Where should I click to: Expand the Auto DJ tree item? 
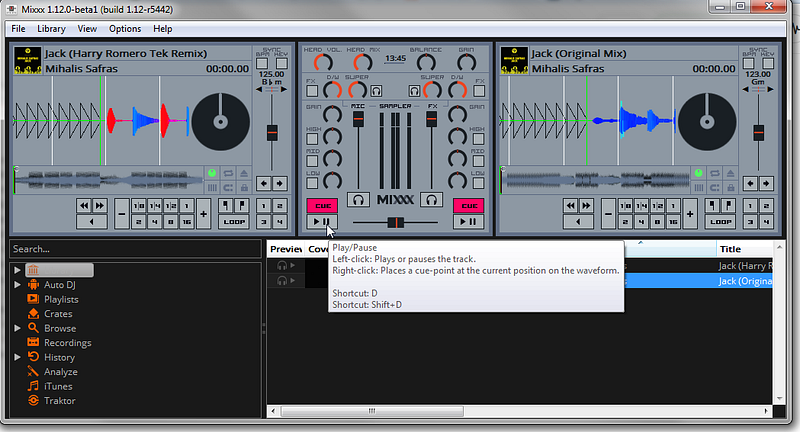[17, 285]
